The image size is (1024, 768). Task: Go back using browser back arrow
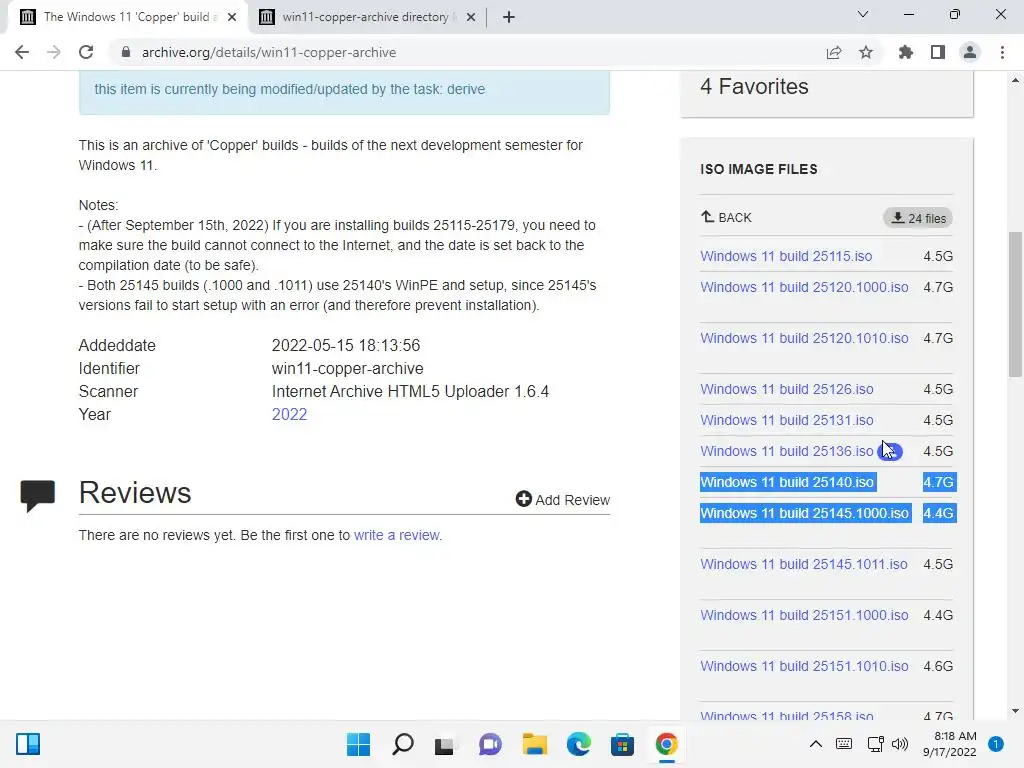tap(22, 52)
